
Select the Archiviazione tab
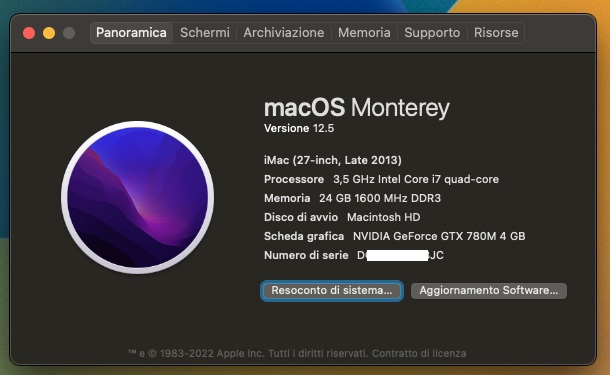[284, 33]
